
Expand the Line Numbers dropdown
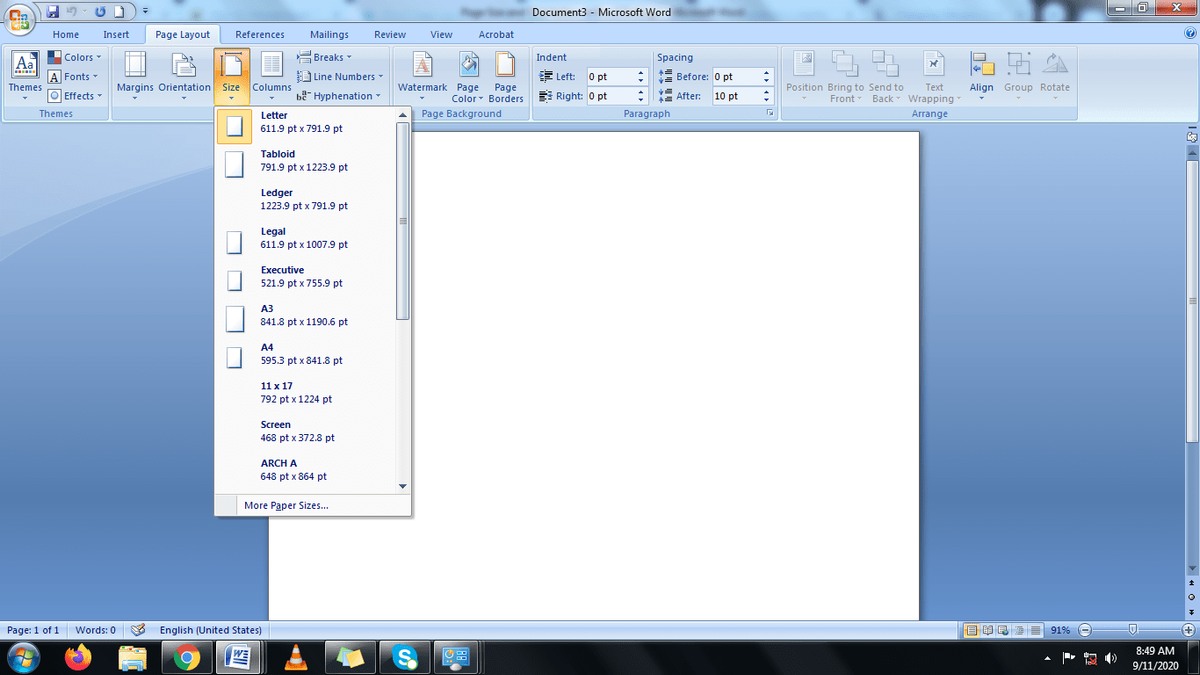[x=341, y=76]
